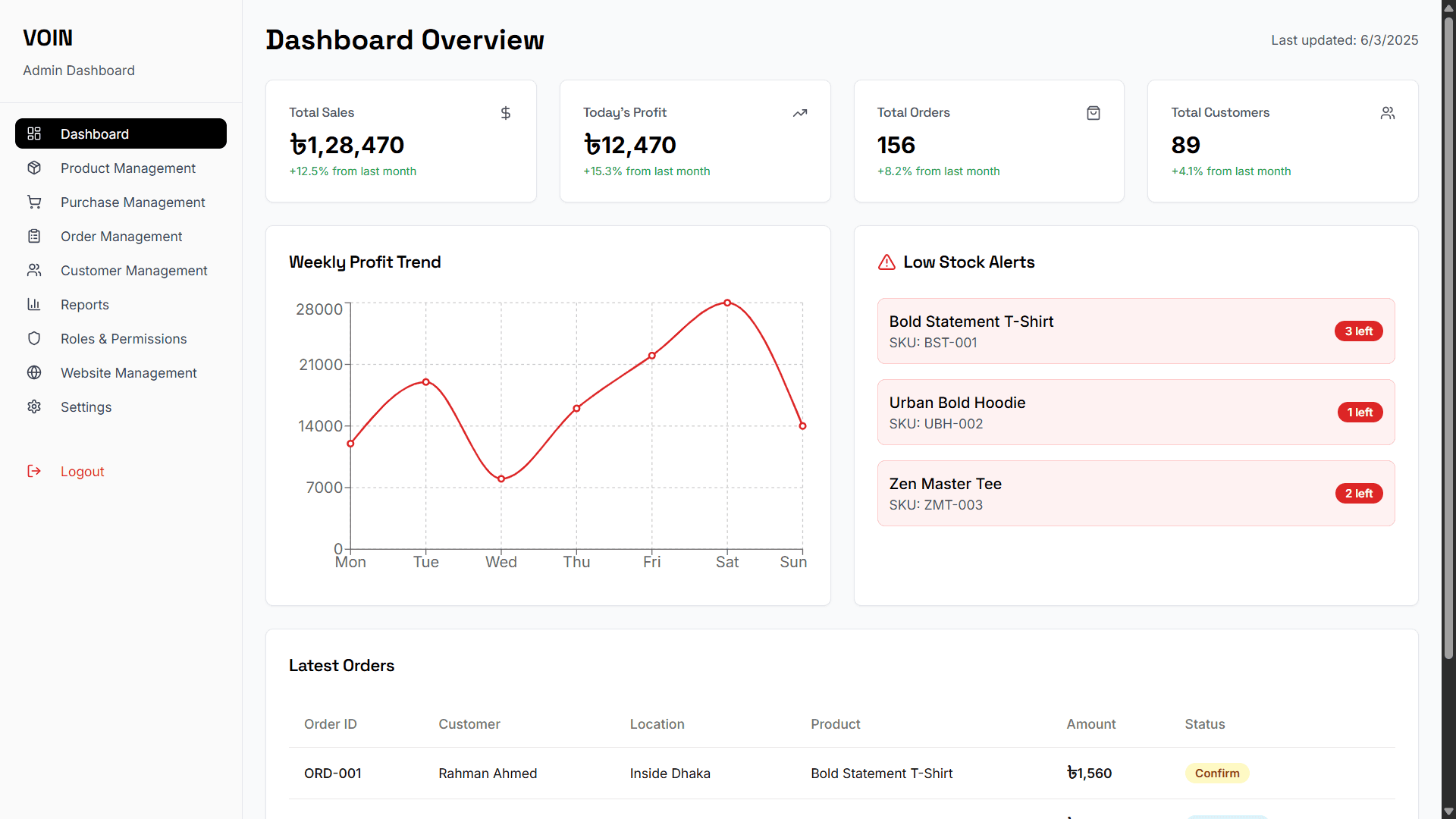The image size is (1456, 819).
Task: Open Customer Management menu item
Action: click(x=133, y=271)
